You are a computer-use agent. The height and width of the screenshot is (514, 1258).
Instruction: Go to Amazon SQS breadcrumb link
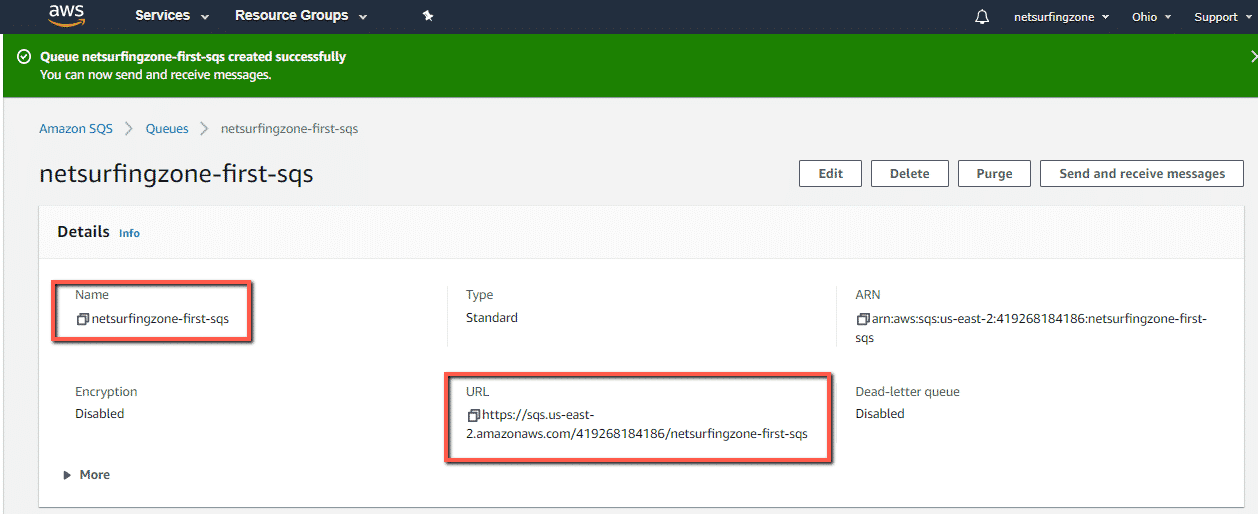click(76, 129)
